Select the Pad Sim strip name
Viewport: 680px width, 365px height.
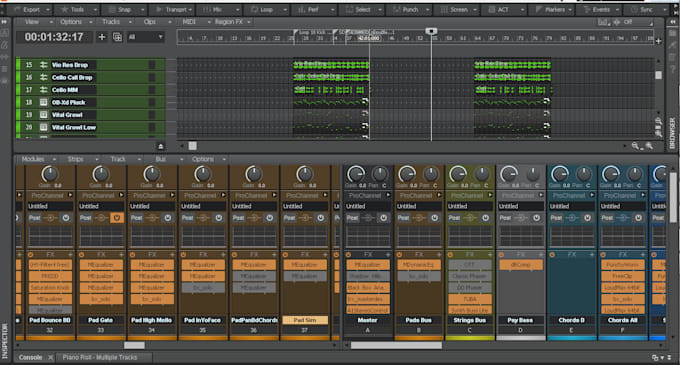[x=305, y=320]
